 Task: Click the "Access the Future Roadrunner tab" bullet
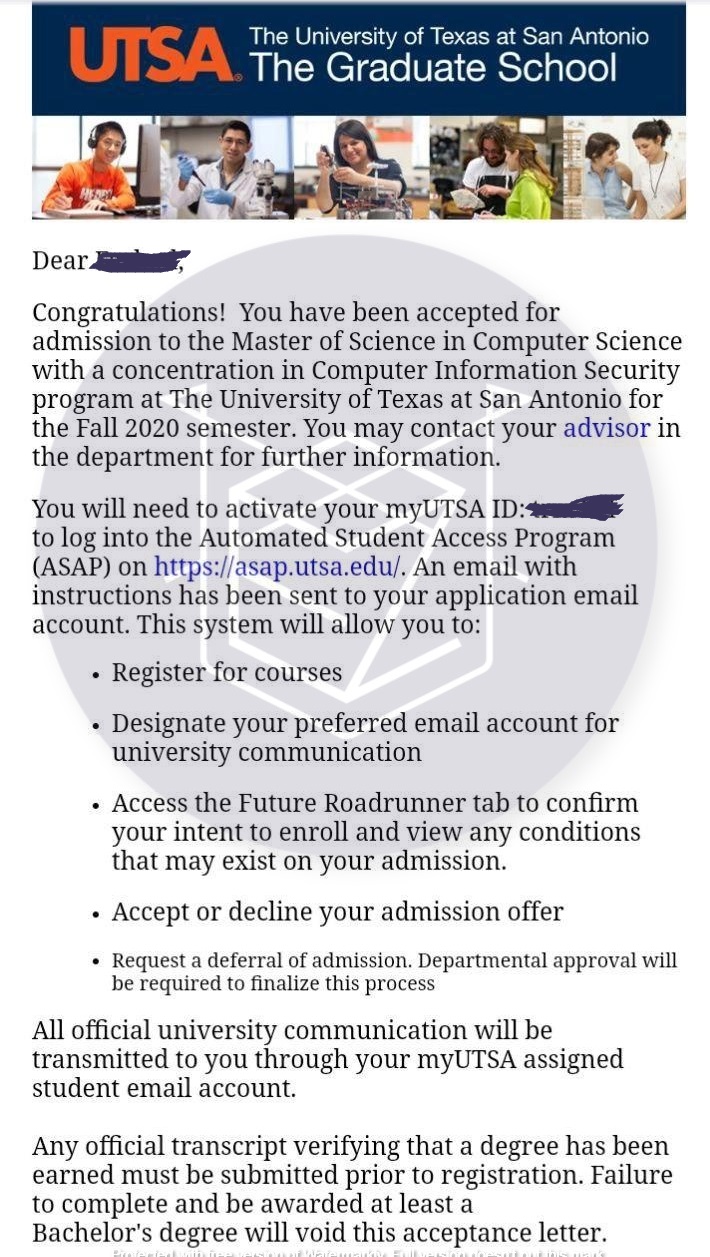pos(375,831)
